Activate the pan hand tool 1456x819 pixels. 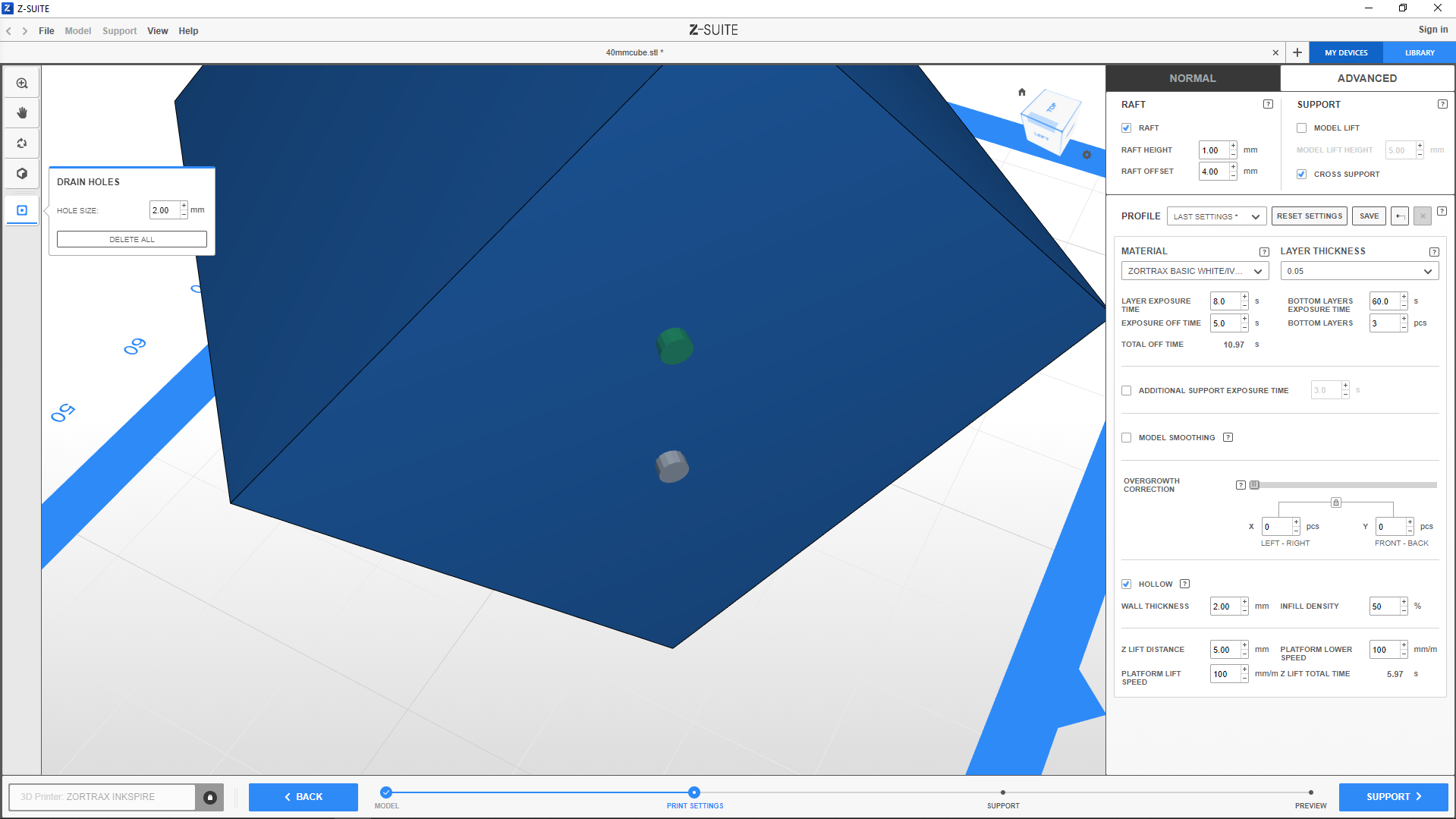point(22,113)
